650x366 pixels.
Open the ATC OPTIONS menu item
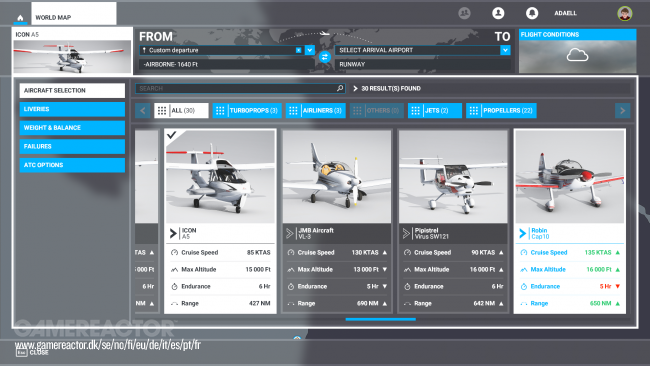pyautogui.click(x=72, y=165)
